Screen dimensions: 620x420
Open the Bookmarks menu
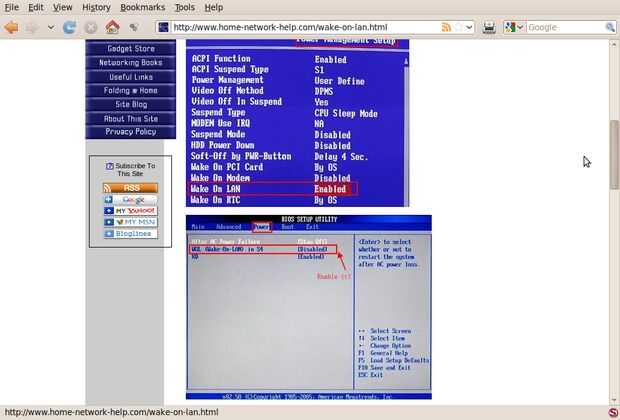pos(142,8)
